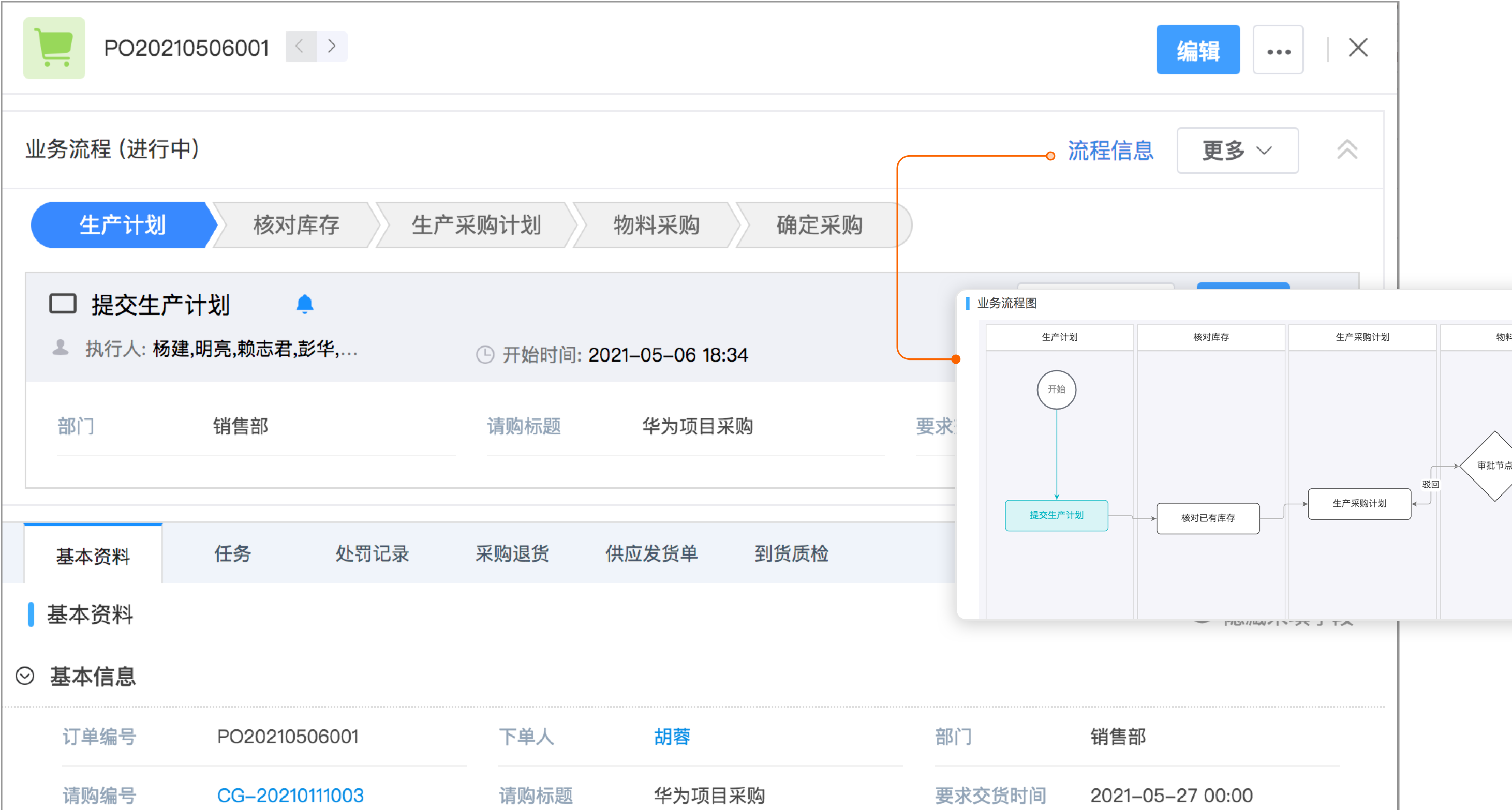Image resolution: width=1512 pixels, height=810 pixels.
Task: Click the 开始 node in flowchart
Action: point(1056,389)
